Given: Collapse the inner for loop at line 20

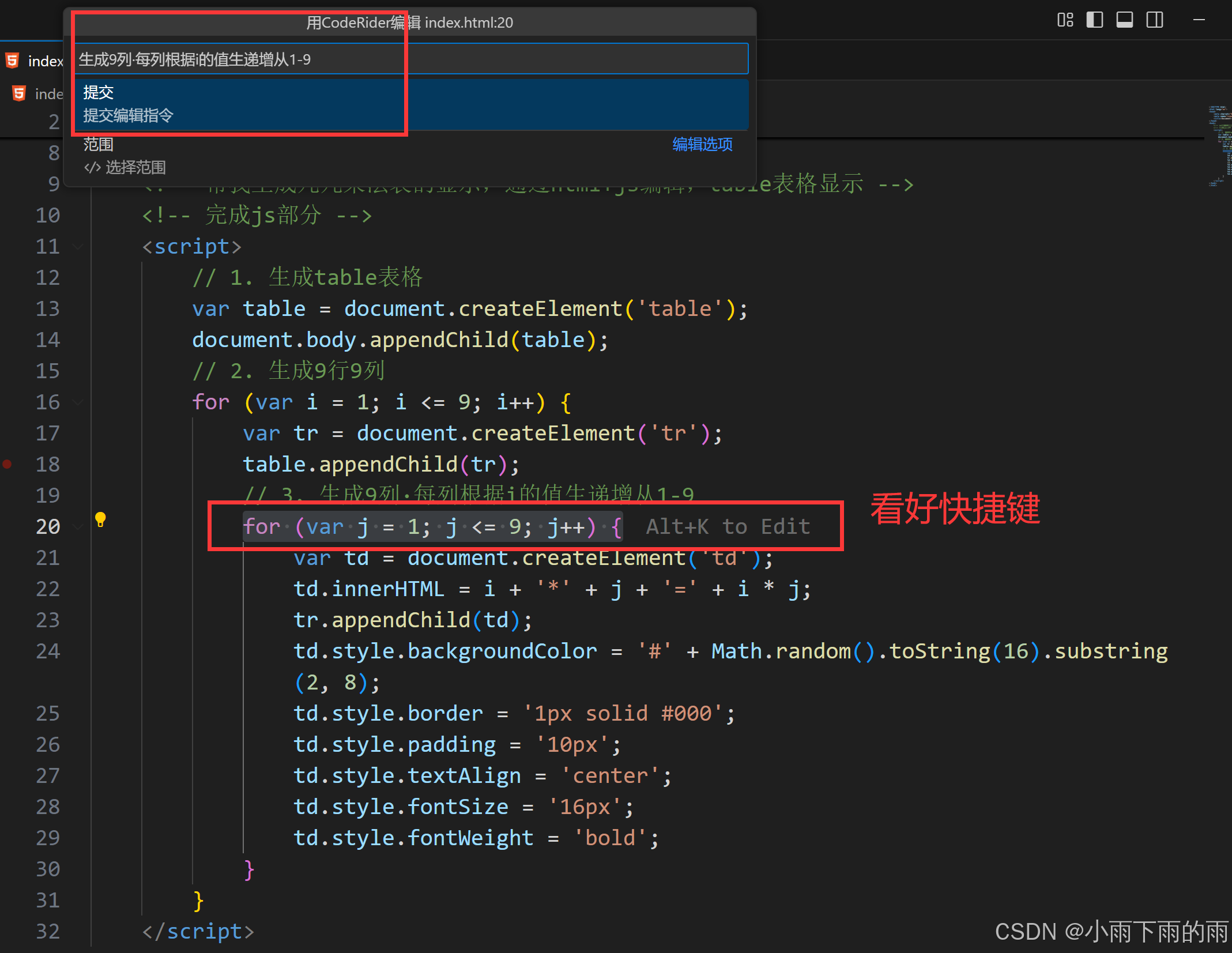Looking at the screenshot, I should point(78,527).
